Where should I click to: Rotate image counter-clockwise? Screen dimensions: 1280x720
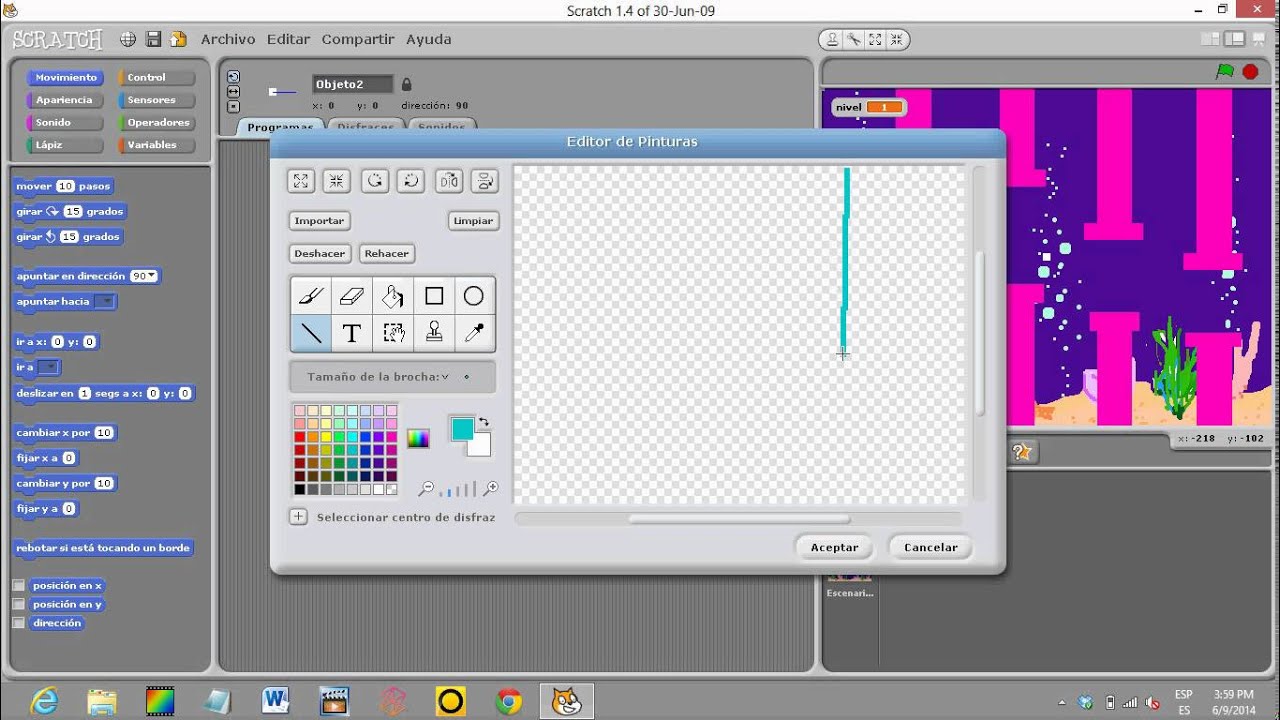point(374,181)
